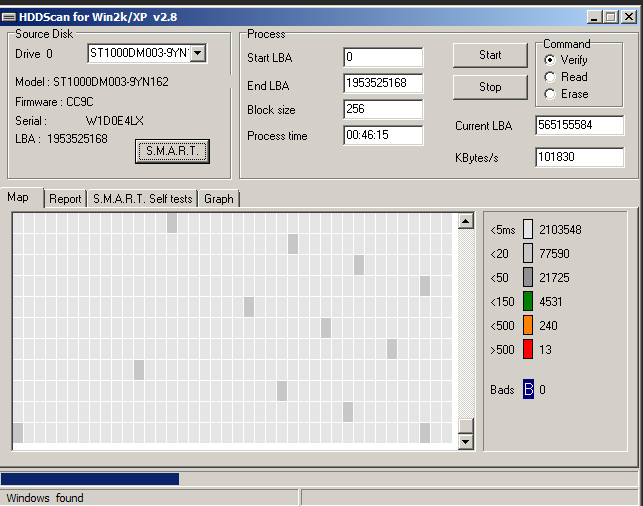Click the blue Bads block icon
The image size is (643, 506).
[528, 389]
